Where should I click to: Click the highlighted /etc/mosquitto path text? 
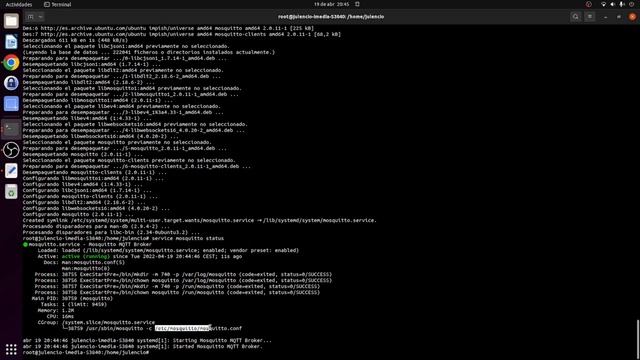(182, 328)
